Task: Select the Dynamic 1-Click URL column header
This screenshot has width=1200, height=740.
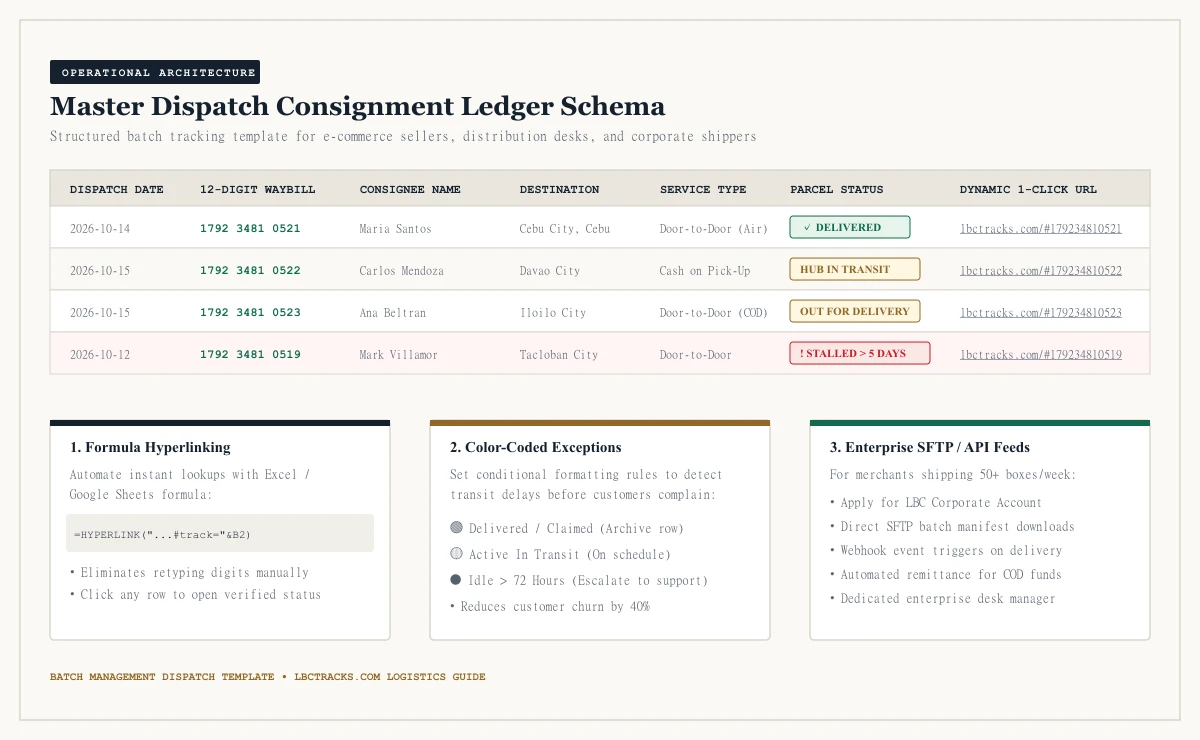Action: pos(1028,189)
